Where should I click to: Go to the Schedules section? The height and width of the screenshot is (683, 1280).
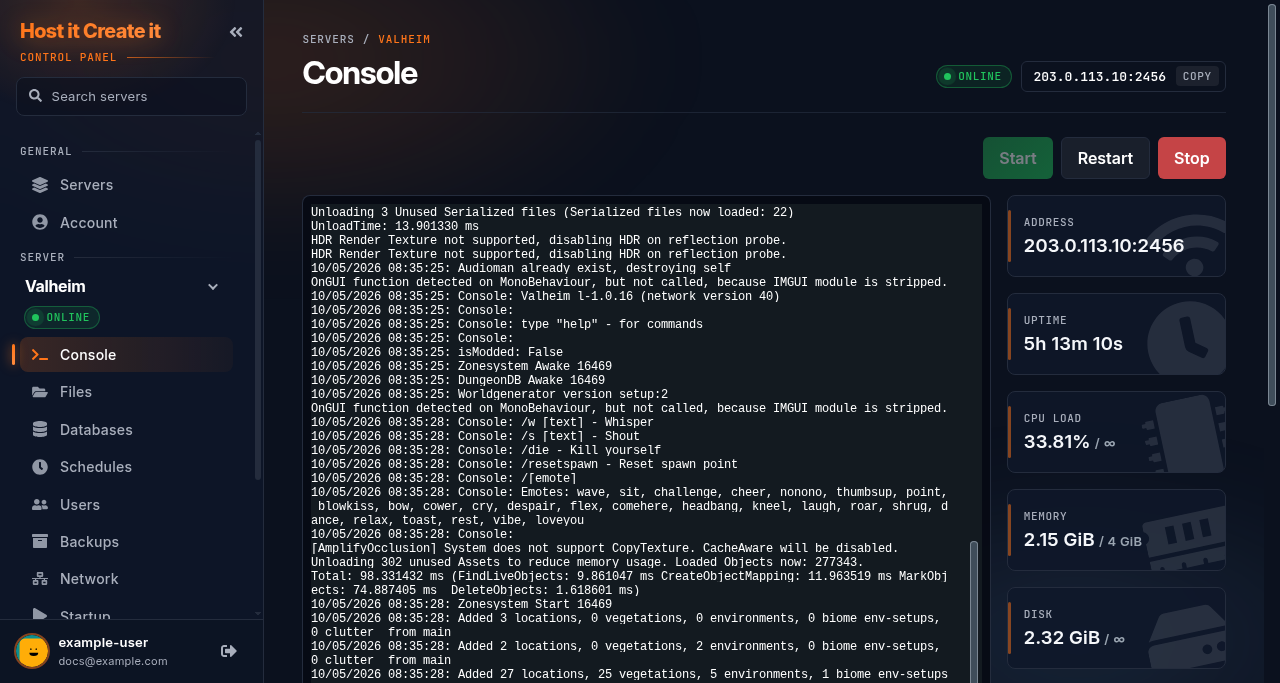pos(126,467)
